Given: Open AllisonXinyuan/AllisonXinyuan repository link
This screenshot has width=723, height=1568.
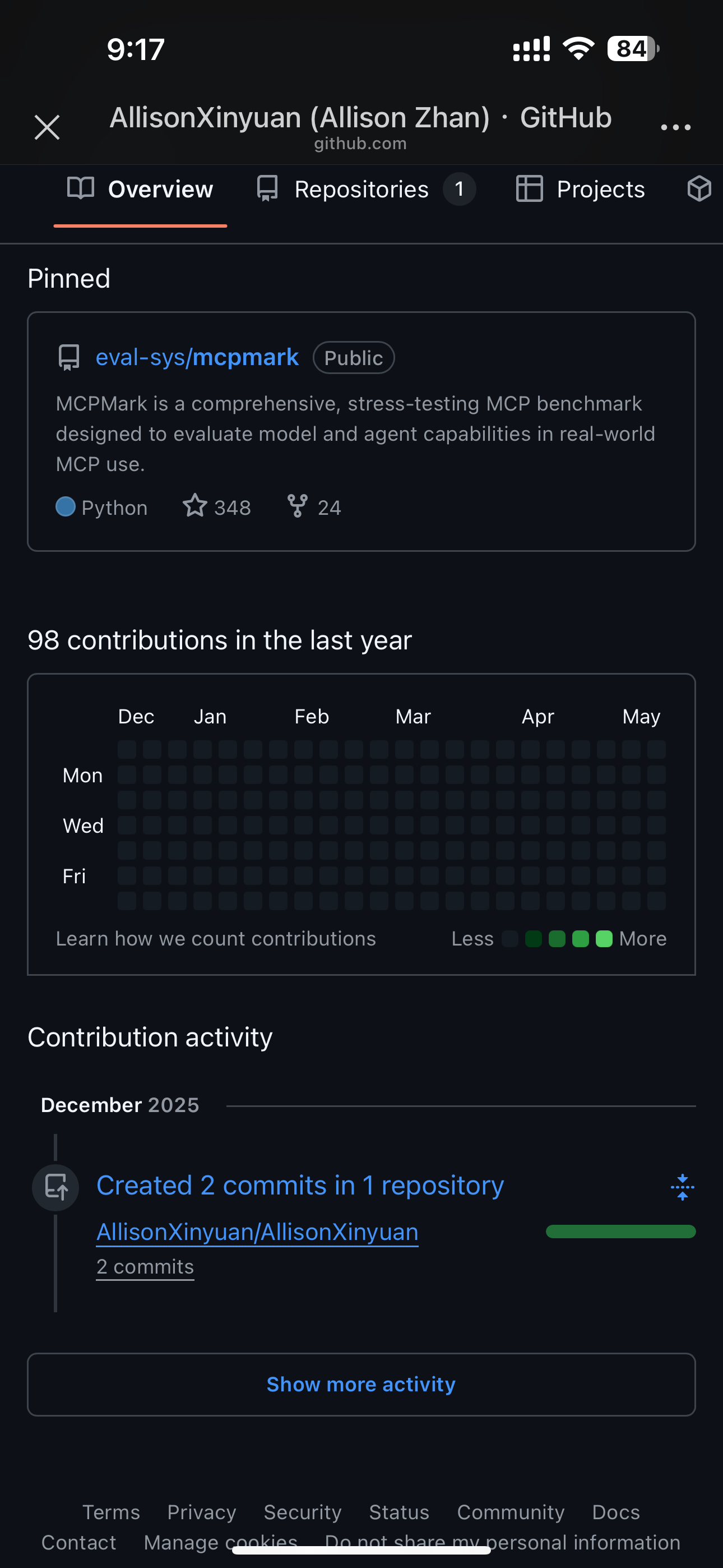Looking at the screenshot, I should point(257,1232).
